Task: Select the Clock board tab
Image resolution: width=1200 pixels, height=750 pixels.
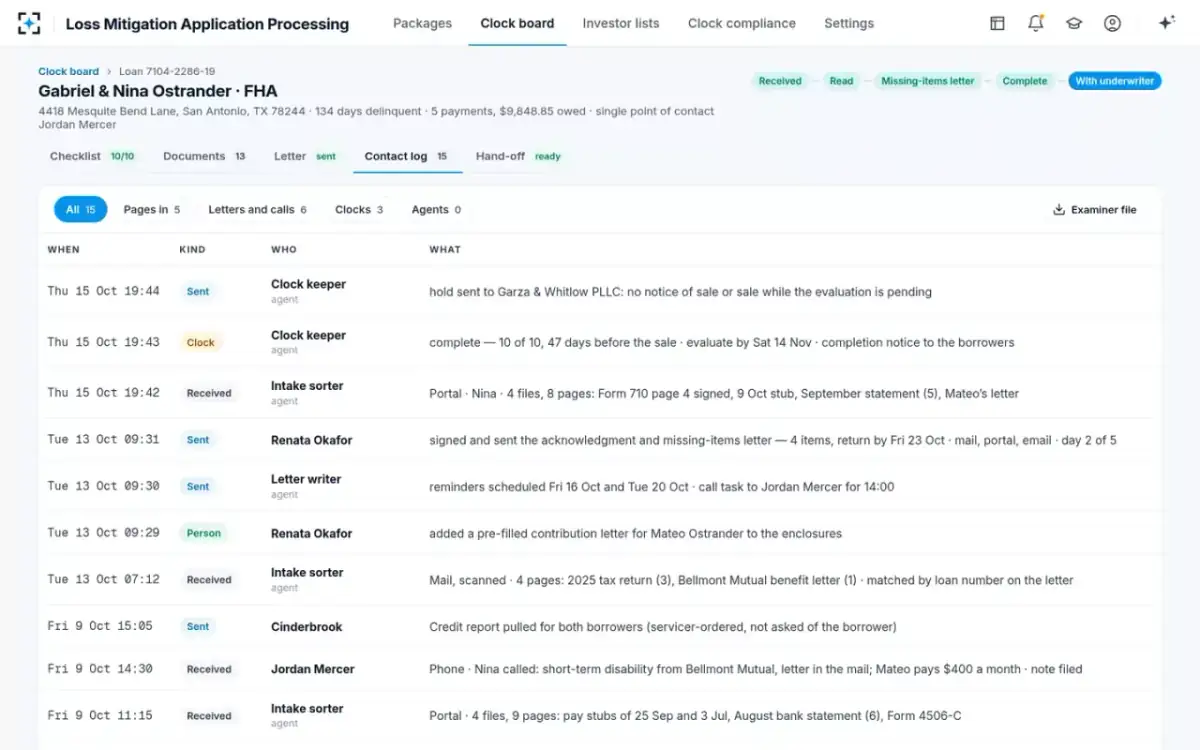Action: click(x=517, y=23)
